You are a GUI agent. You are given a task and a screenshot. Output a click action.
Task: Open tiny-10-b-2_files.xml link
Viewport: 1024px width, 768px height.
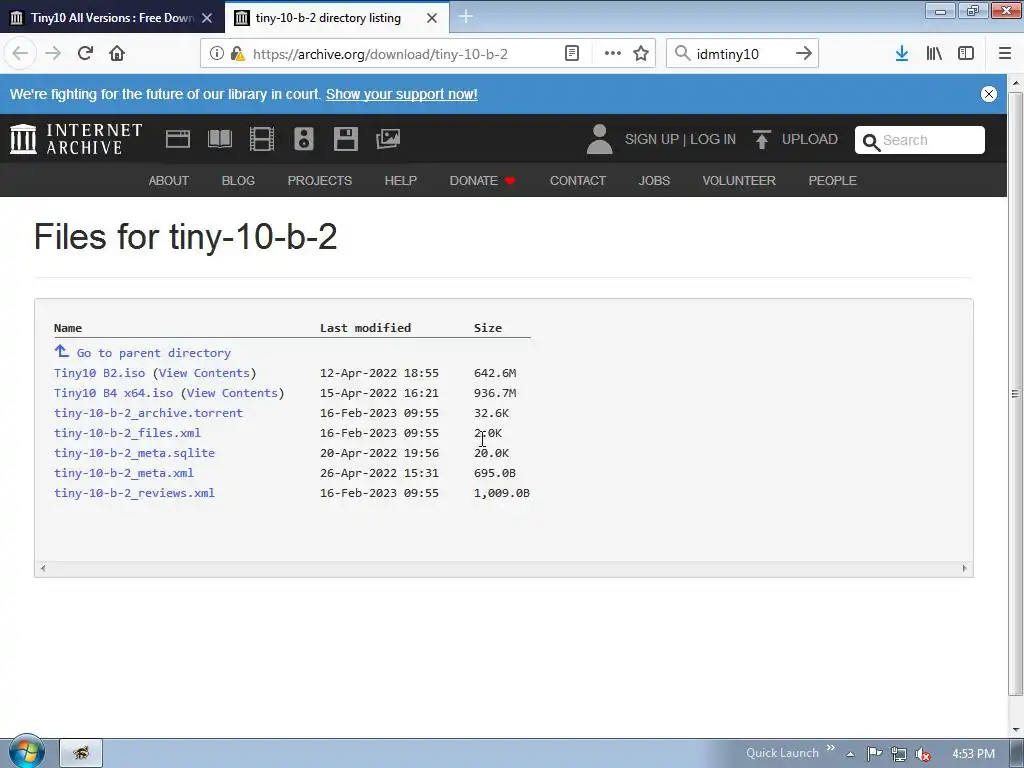coord(127,433)
